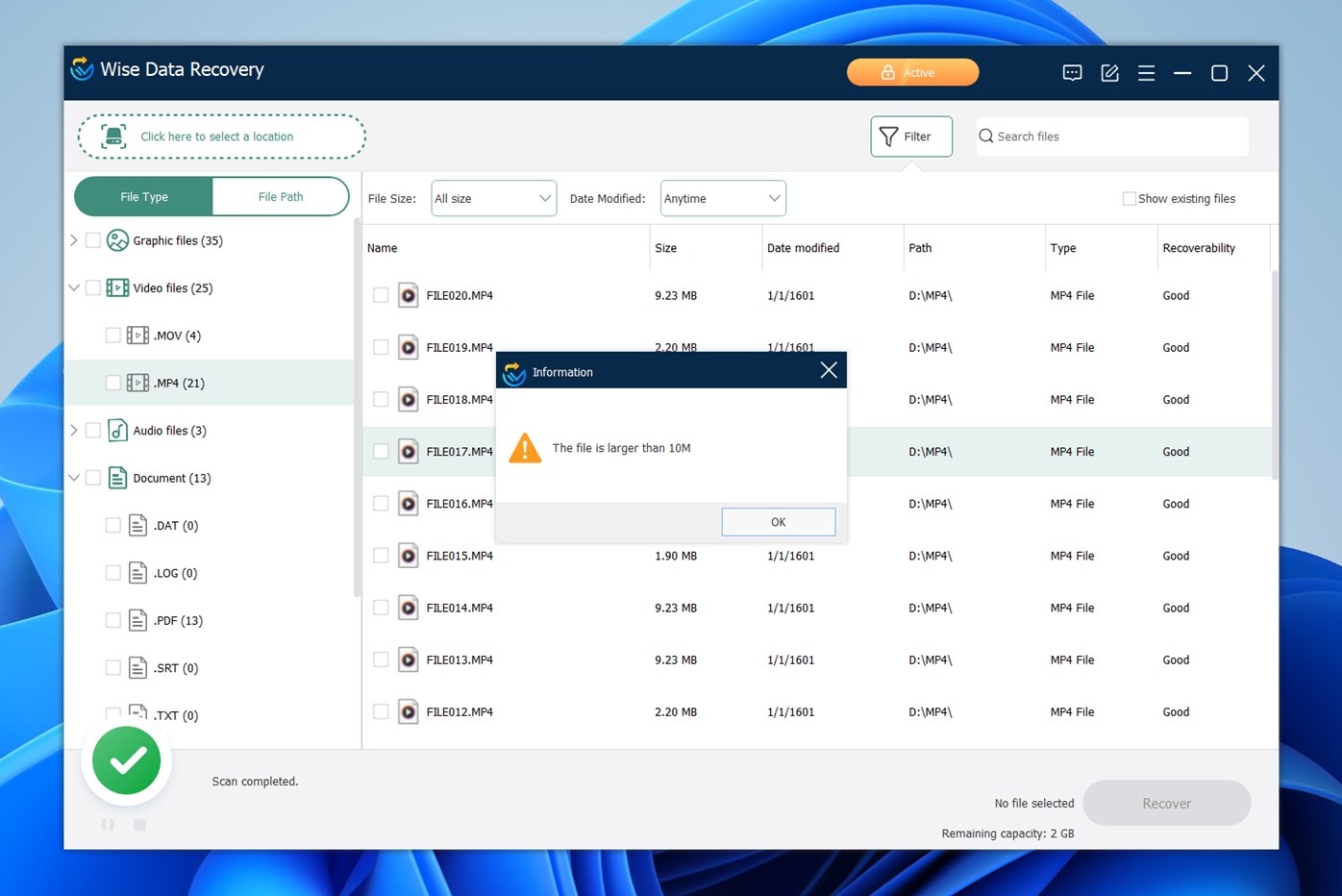The width and height of the screenshot is (1342, 896).
Task: Select the FILE020.MP4 row checkbox
Action: pyautogui.click(x=381, y=295)
